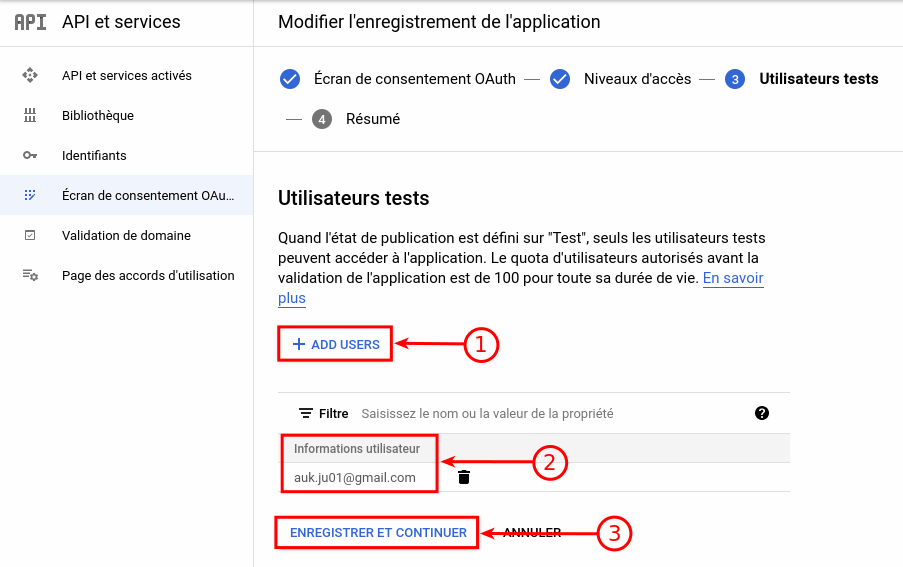The height and width of the screenshot is (567, 903).
Task: Open the filter help question mark icon
Action: click(x=761, y=413)
